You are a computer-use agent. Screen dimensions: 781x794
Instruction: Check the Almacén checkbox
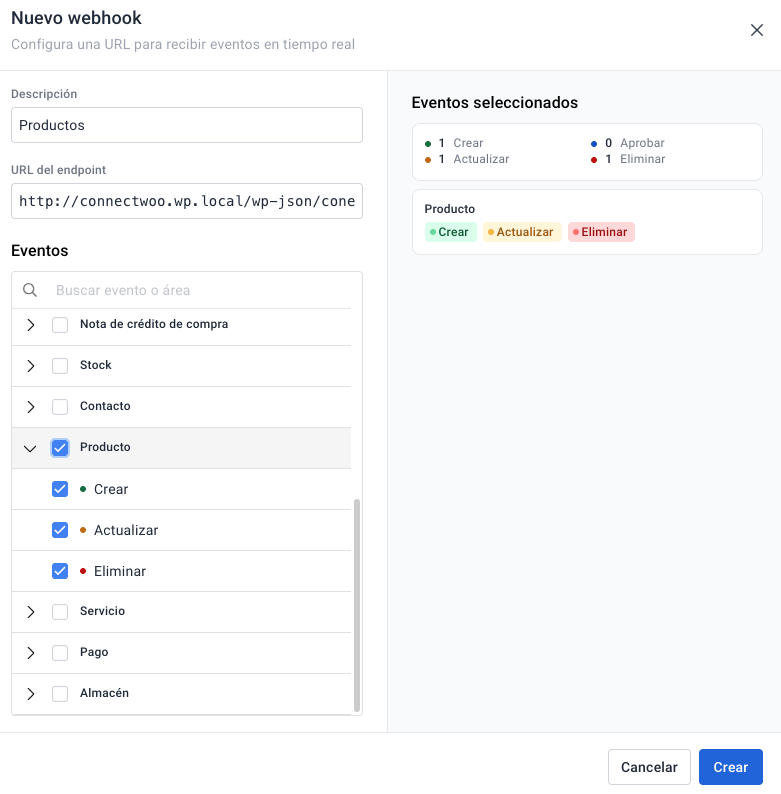(x=60, y=694)
